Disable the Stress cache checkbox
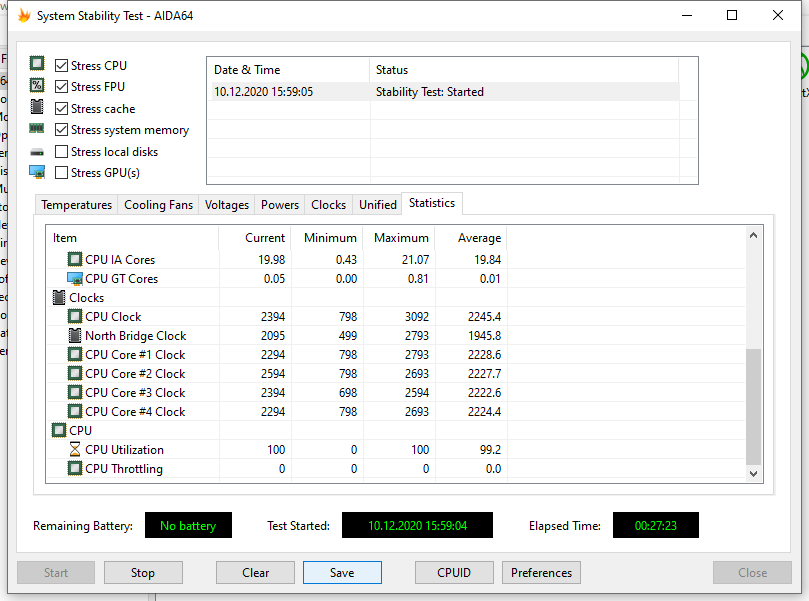This screenshot has width=809, height=601. tap(61, 108)
